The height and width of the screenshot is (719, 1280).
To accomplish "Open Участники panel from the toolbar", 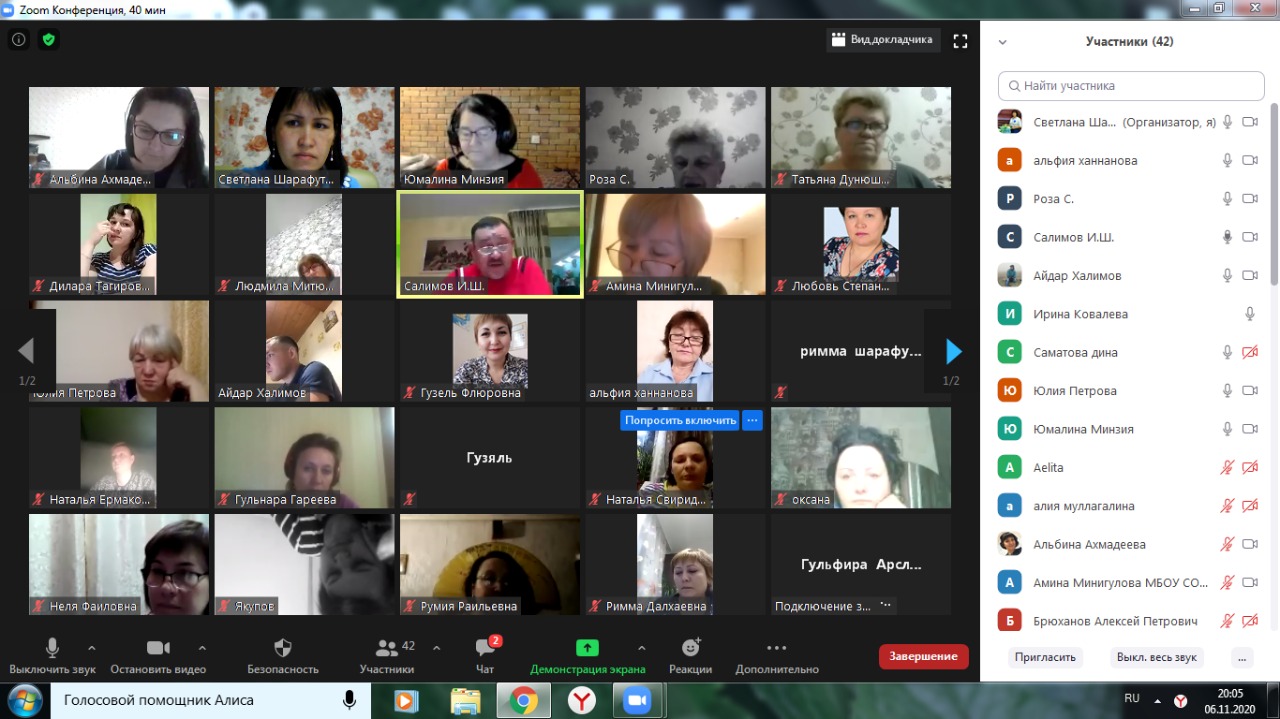I will (x=387, y=648).
